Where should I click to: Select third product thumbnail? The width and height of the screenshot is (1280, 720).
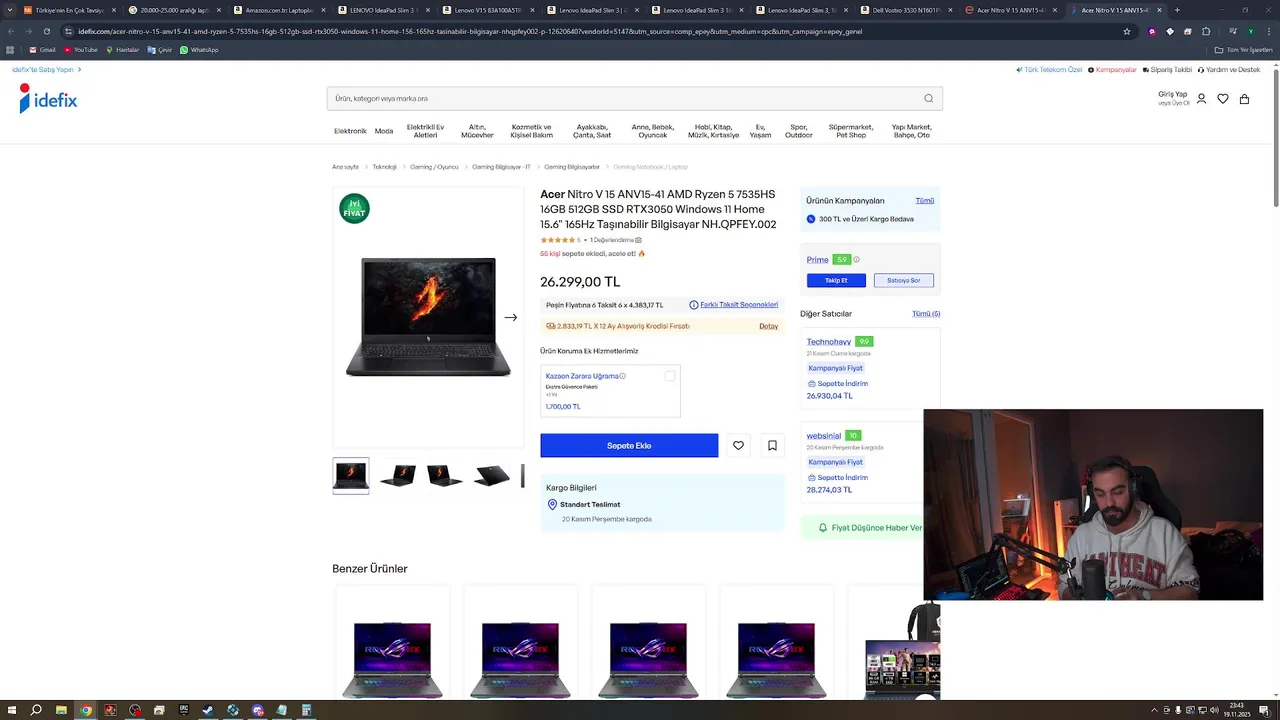[x=445, y=476]
